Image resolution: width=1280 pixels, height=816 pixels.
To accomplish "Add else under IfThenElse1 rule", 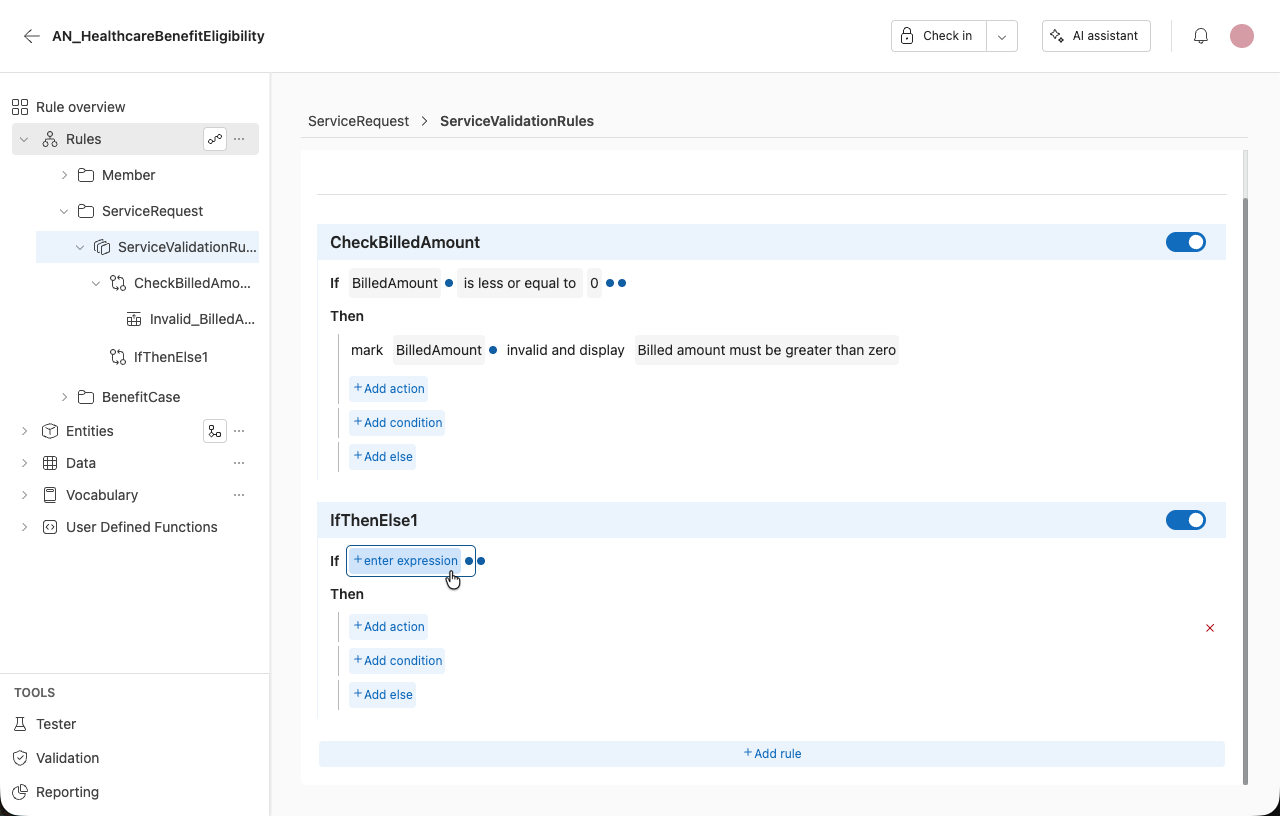I will 383,695.
